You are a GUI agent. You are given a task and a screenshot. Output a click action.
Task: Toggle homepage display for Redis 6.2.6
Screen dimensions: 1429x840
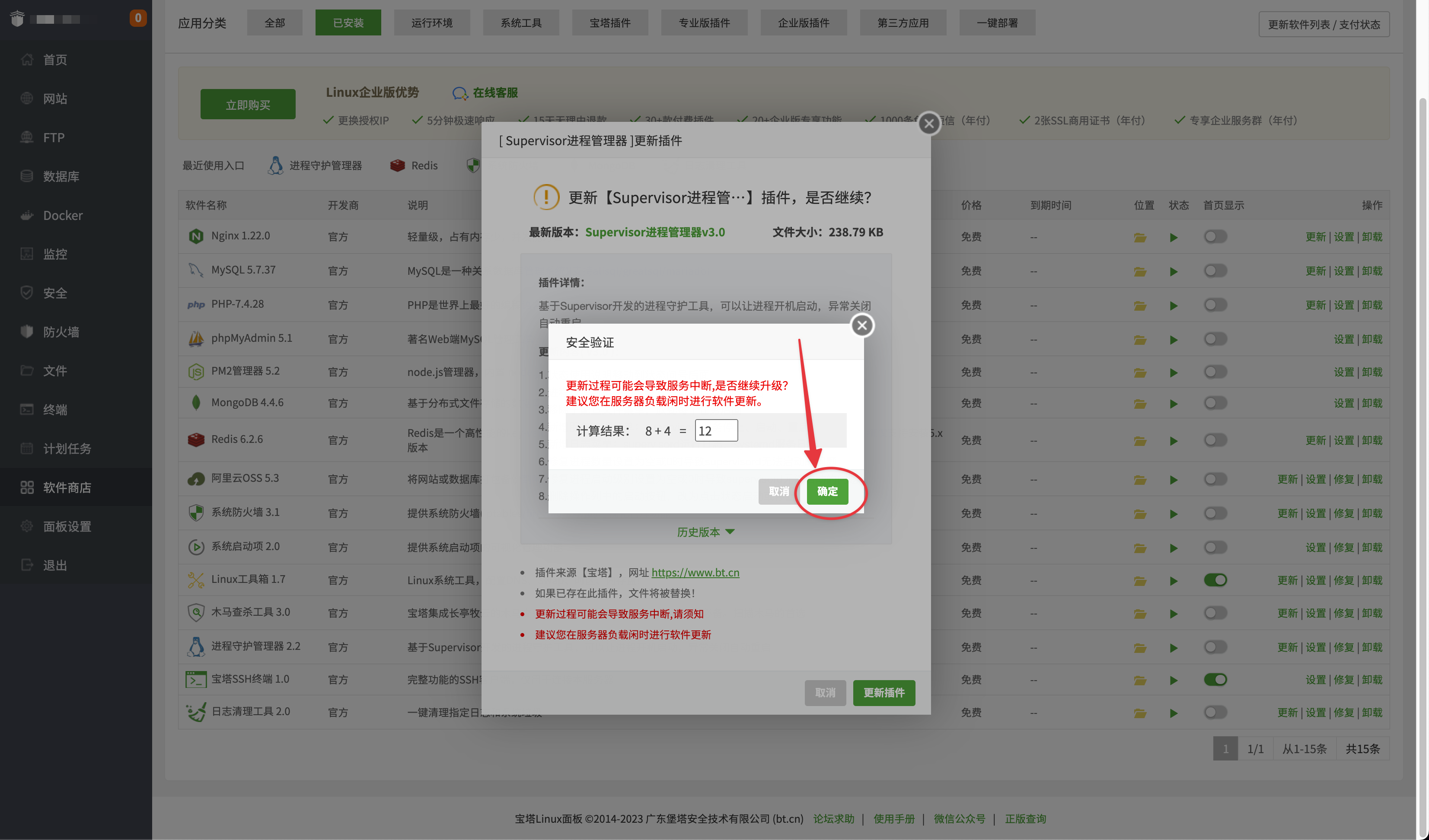(1215, 440)
